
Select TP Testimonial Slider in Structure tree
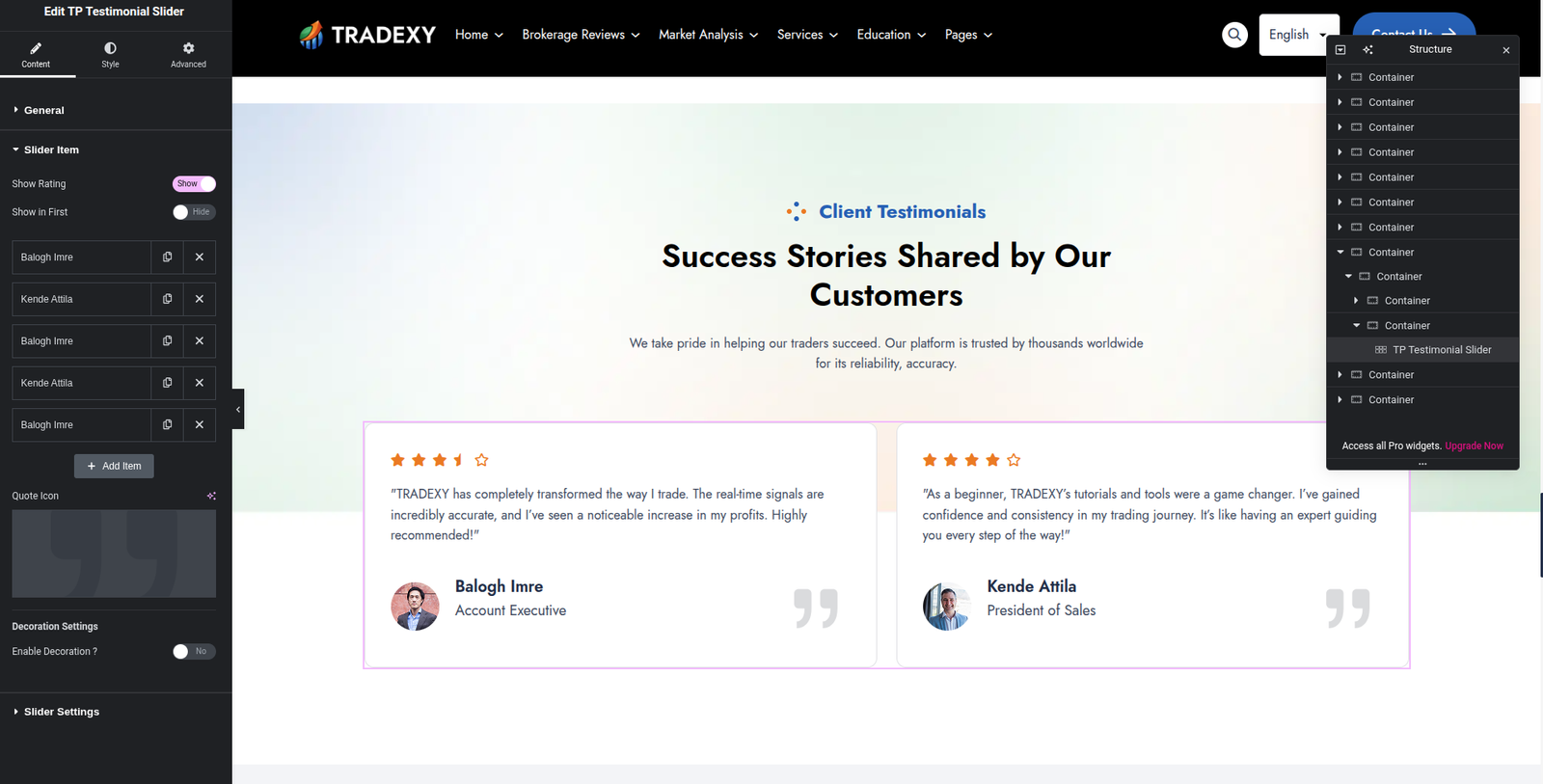[x=1441, y=350]
